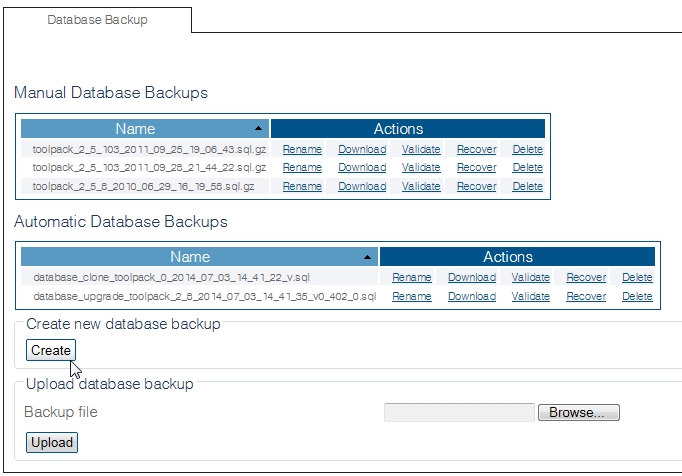Download toolpack_2_5_8_2010_06_29 backup
The image size is (682, 476).
361,186
